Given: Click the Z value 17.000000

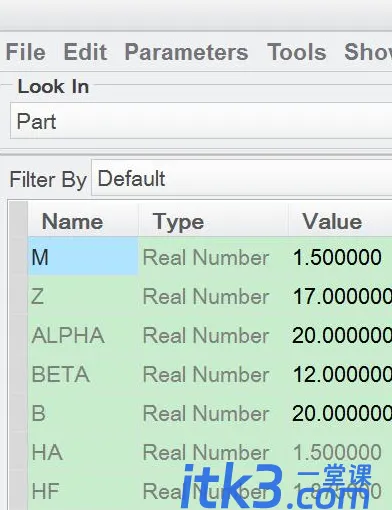Looking at the screenshot, I should coord(342,296).
